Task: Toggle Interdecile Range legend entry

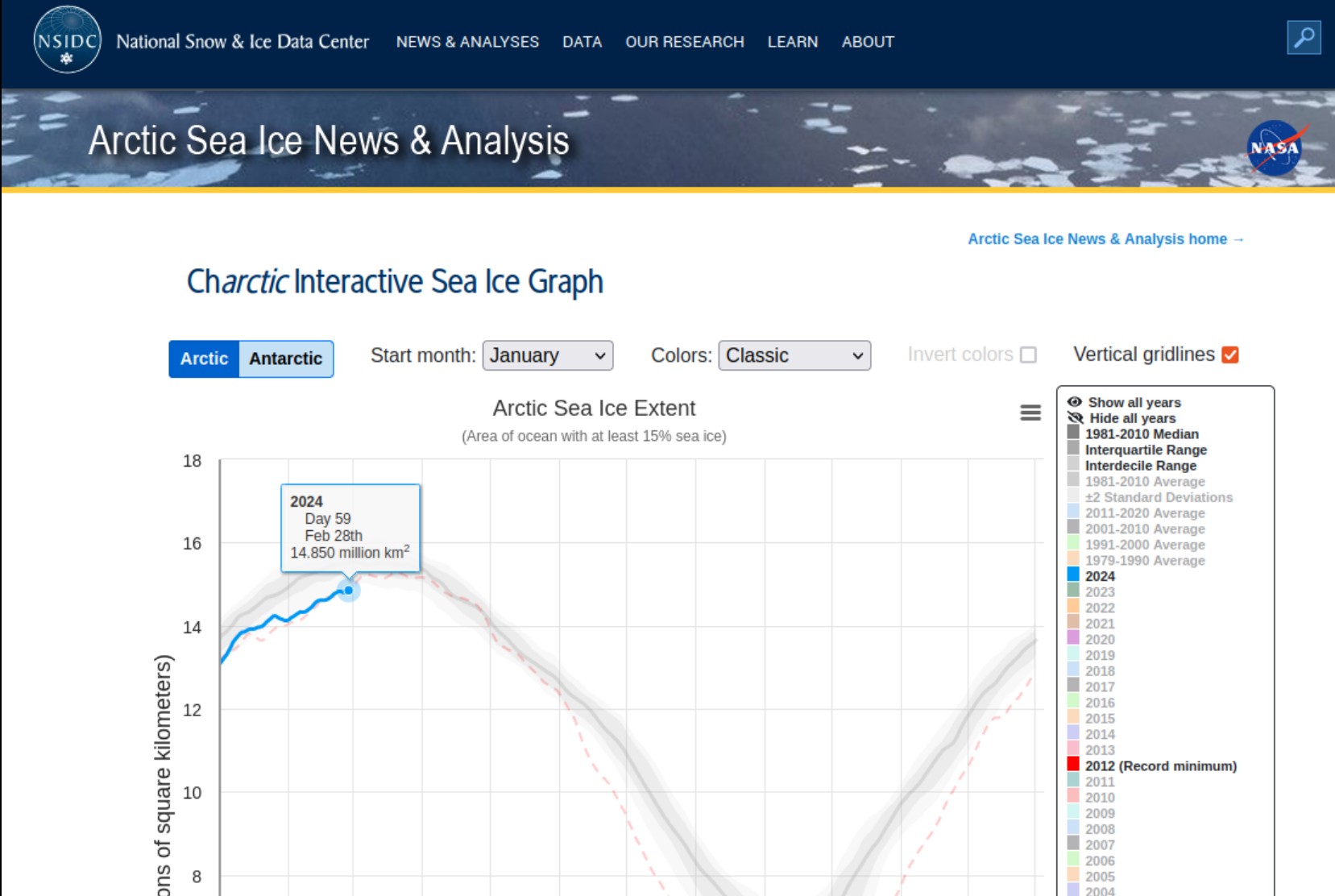Action: pos(1141,466)
